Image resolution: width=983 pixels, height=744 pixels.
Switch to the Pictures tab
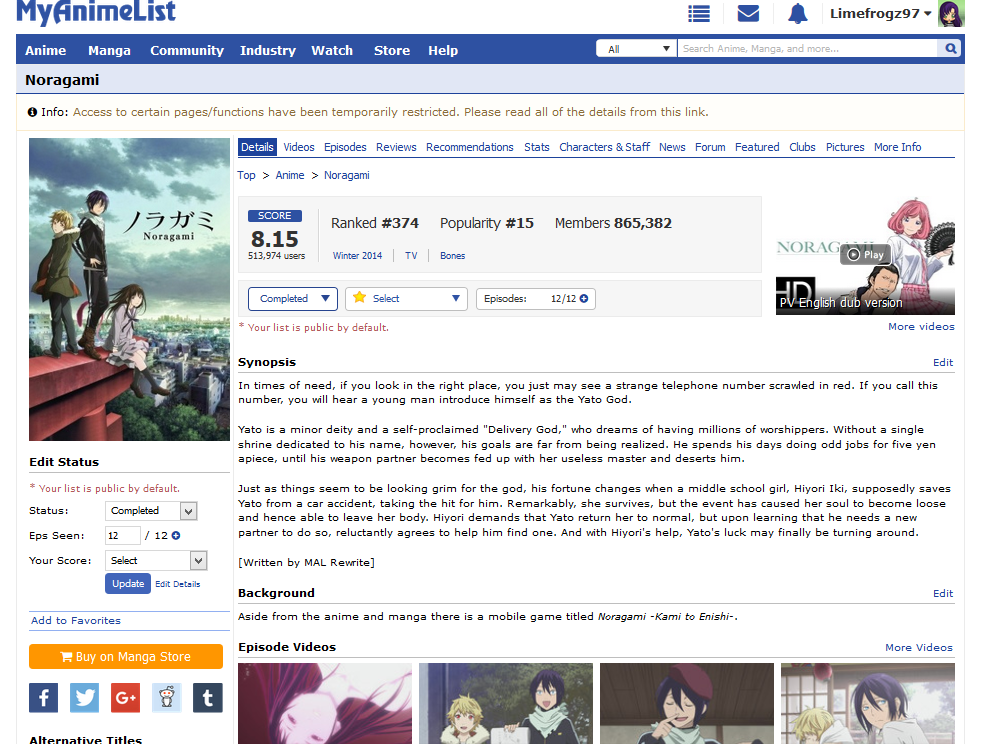pos(845,147)
